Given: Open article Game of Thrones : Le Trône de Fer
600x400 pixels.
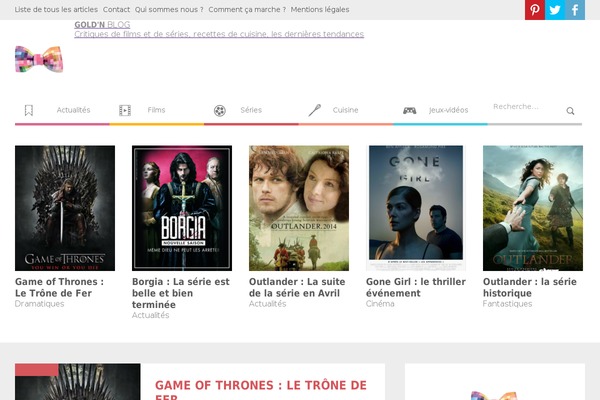Looking at the screenshot, I should (x=59, y=287).
